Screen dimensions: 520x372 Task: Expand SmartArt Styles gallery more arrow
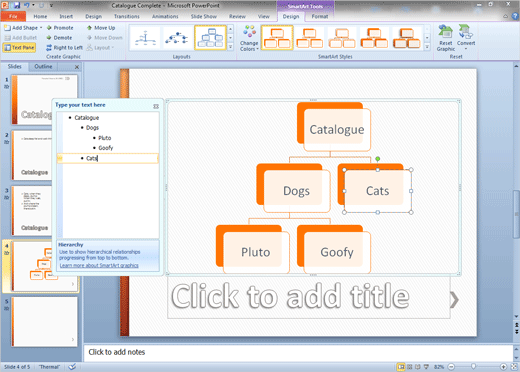tap(427, 47)
